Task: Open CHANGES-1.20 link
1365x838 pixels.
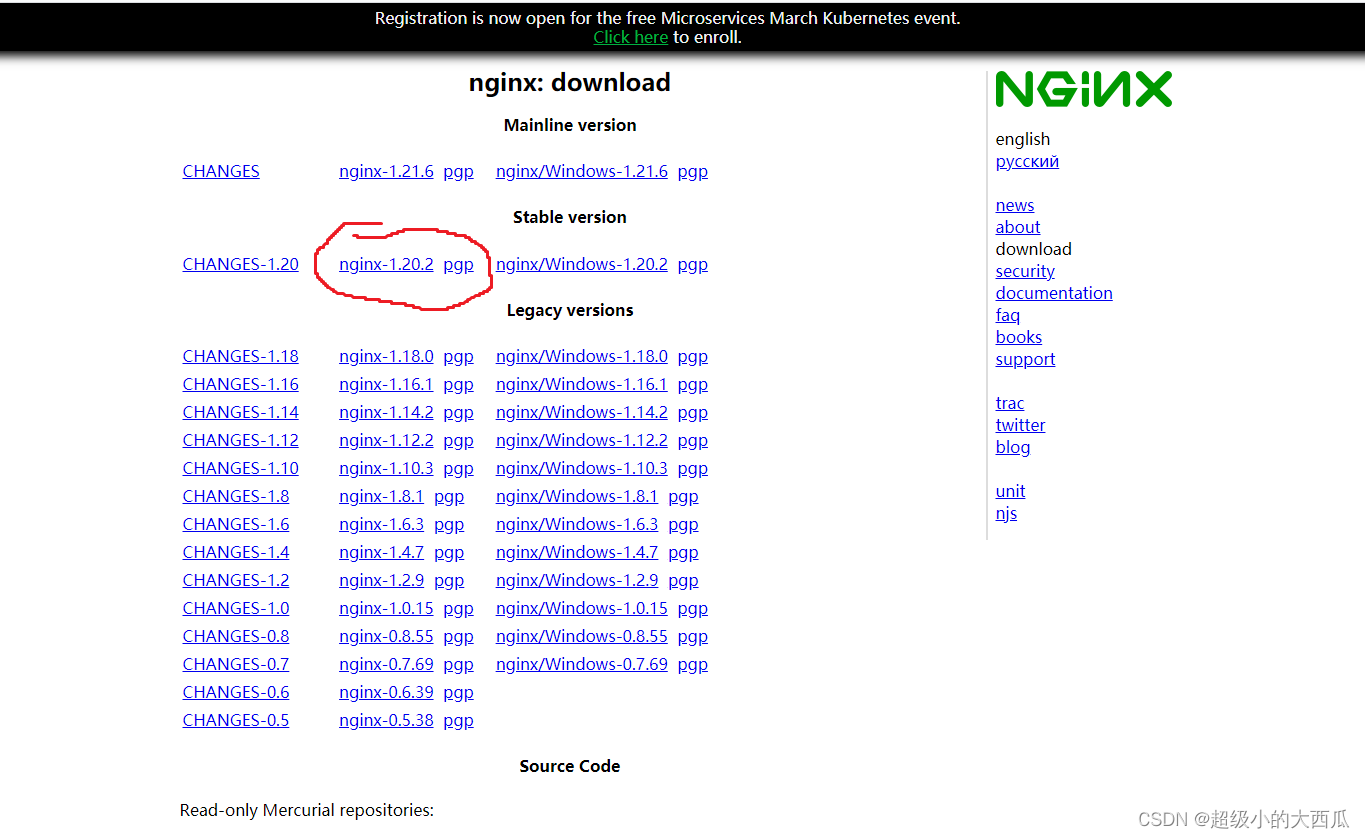Action: click(241, 264)
